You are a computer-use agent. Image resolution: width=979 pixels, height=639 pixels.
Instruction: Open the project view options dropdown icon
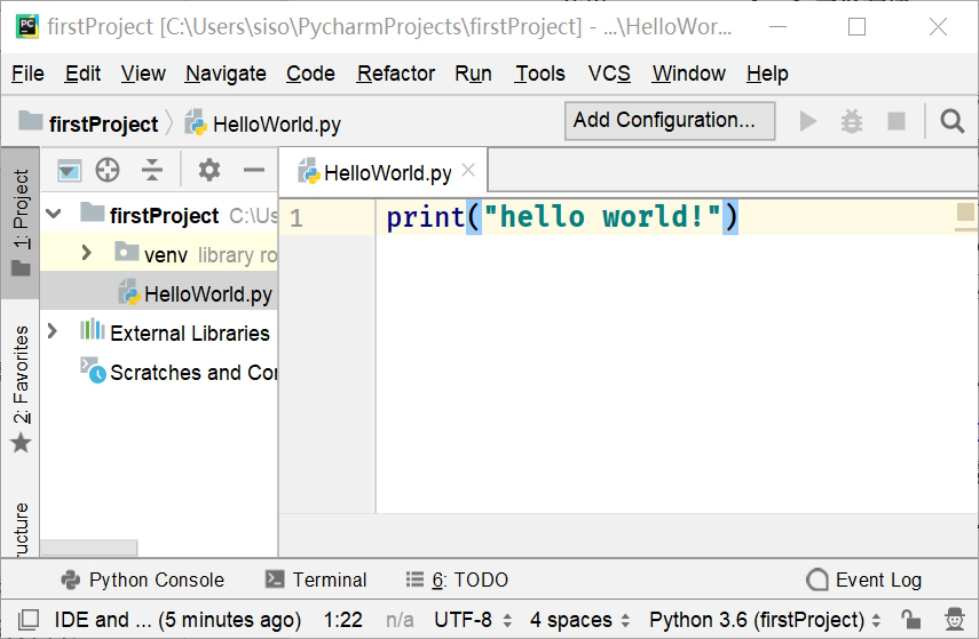(69, 170)
